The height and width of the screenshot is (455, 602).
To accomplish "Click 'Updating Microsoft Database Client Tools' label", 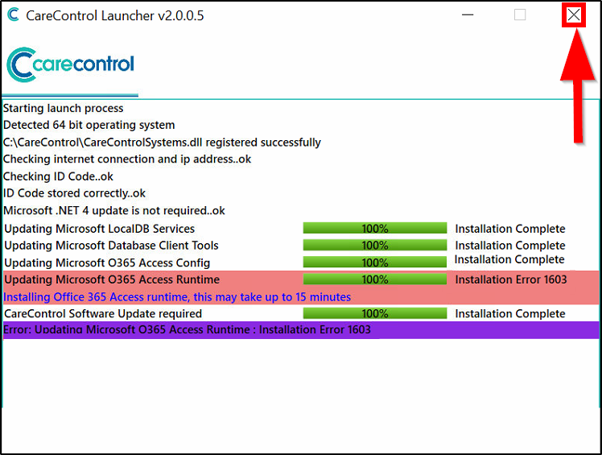I will [x=111, y=245].
